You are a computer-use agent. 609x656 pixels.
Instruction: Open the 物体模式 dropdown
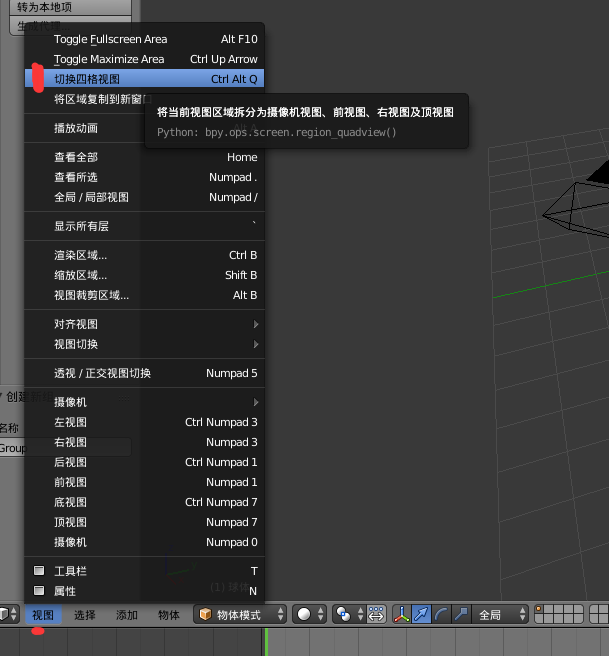click(x=240, y=614)
